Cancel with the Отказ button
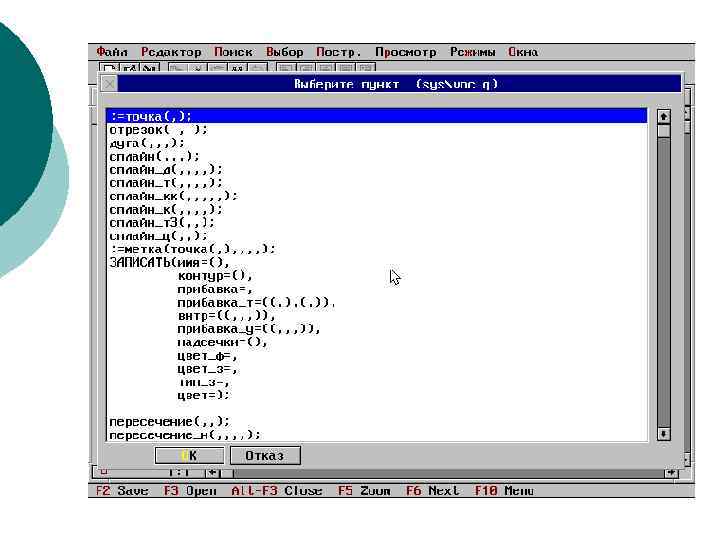 click(x=265, y=456)
